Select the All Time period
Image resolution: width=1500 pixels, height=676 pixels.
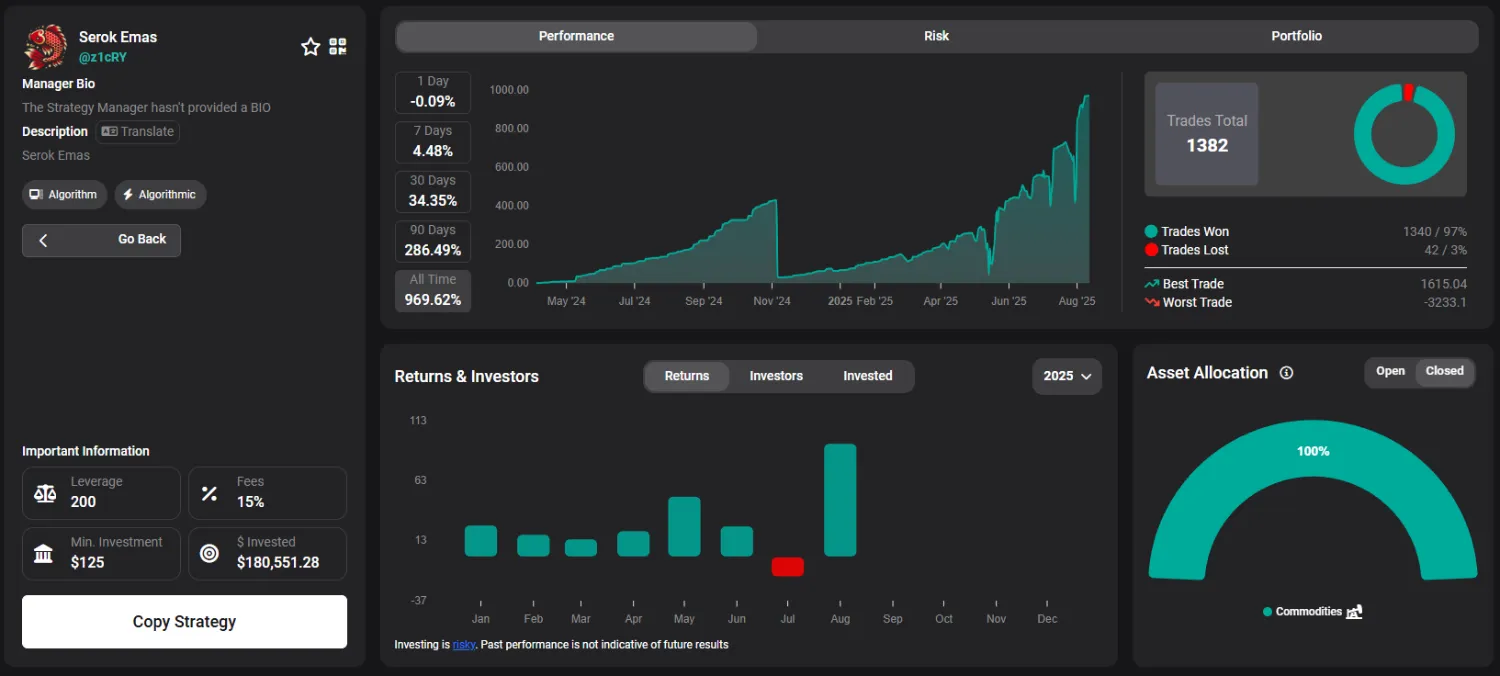click(433, 291)
